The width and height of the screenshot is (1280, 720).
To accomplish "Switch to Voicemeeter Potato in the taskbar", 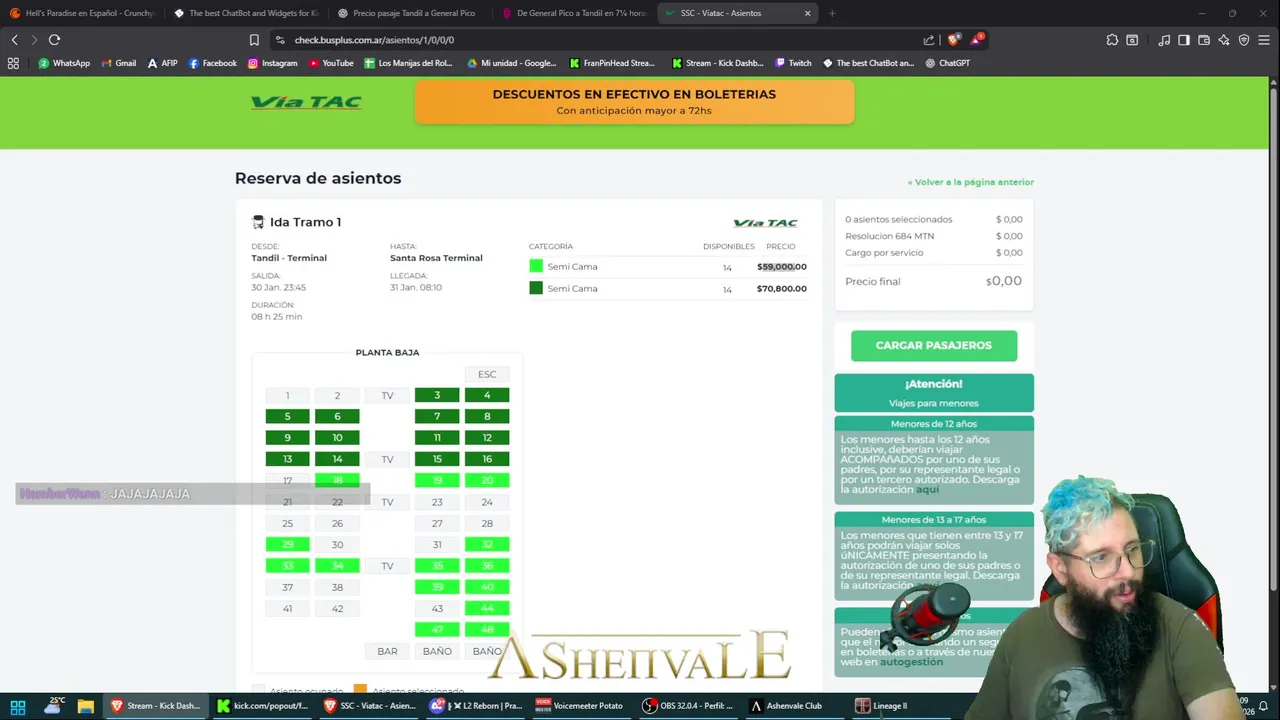I will click(580, 706).
